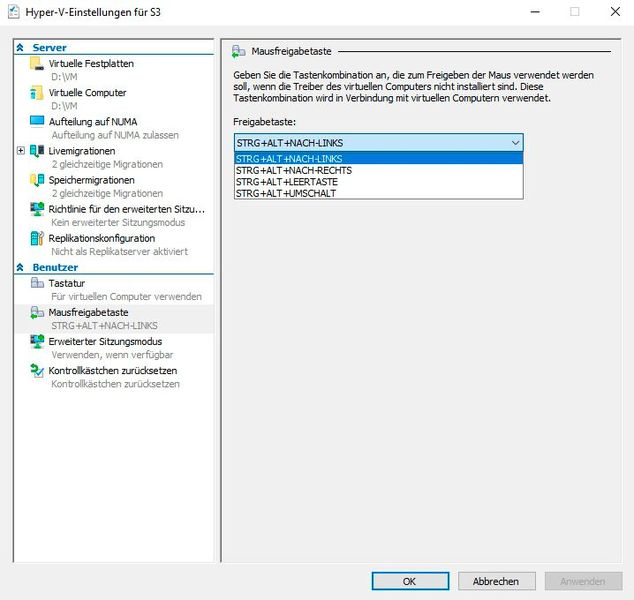
Task: Select Virtuelle Festplatten setting
Action: tap(91, 63)
